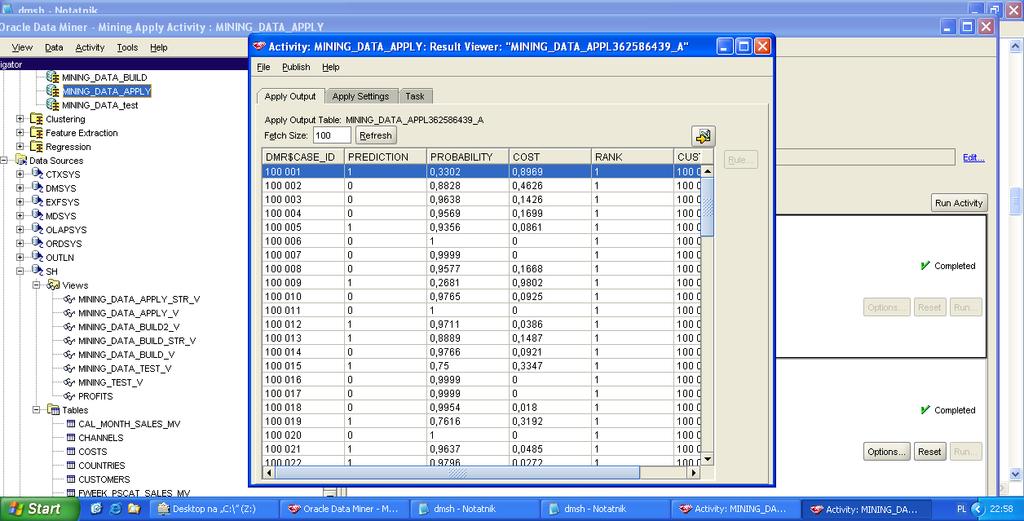The height and width of the screenshot is (521, 1024).
Task: Click the OLAPSYS schema icon
Action: (x=37, y=229)
